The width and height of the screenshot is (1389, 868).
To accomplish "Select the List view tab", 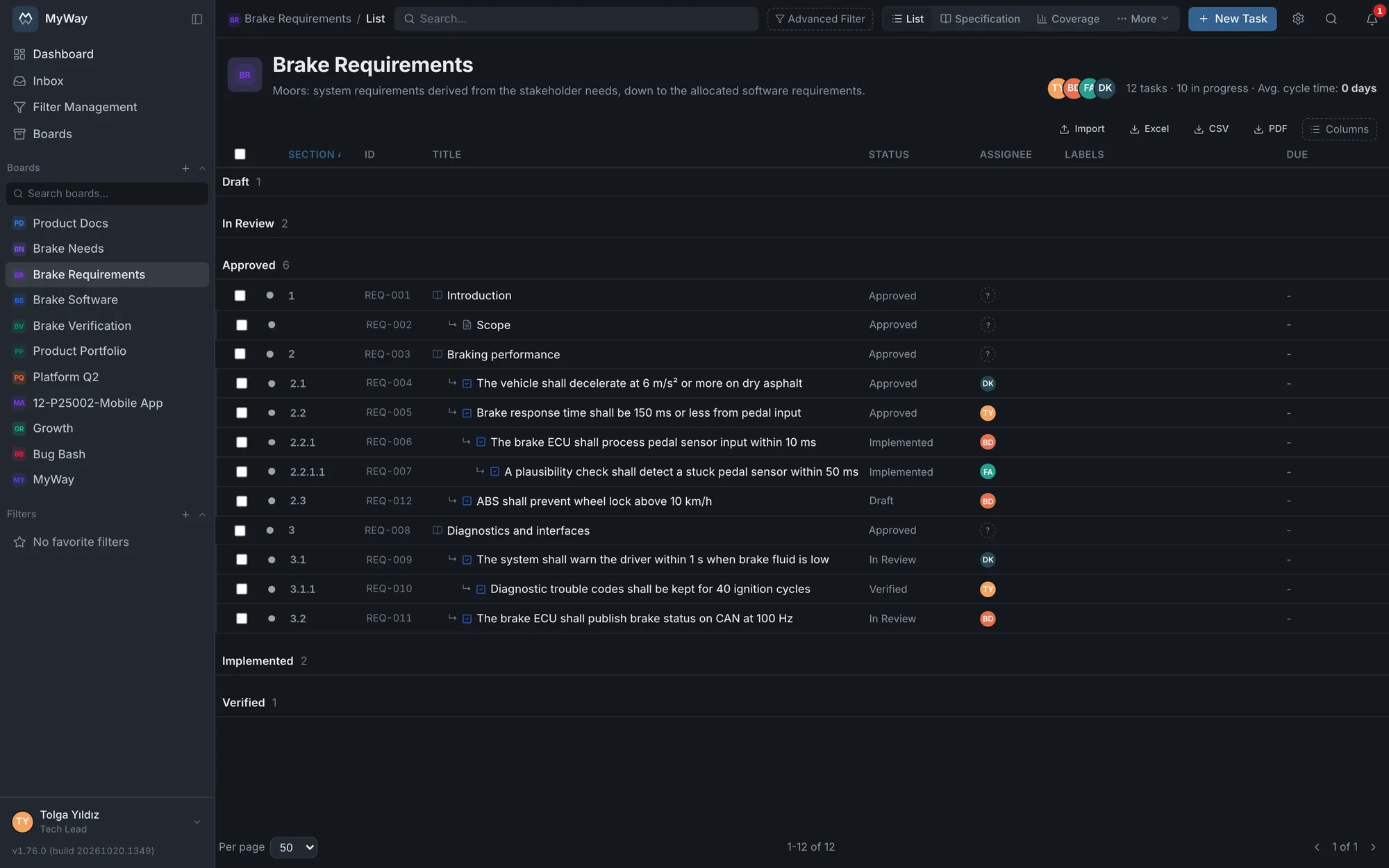I will [908, 19].
